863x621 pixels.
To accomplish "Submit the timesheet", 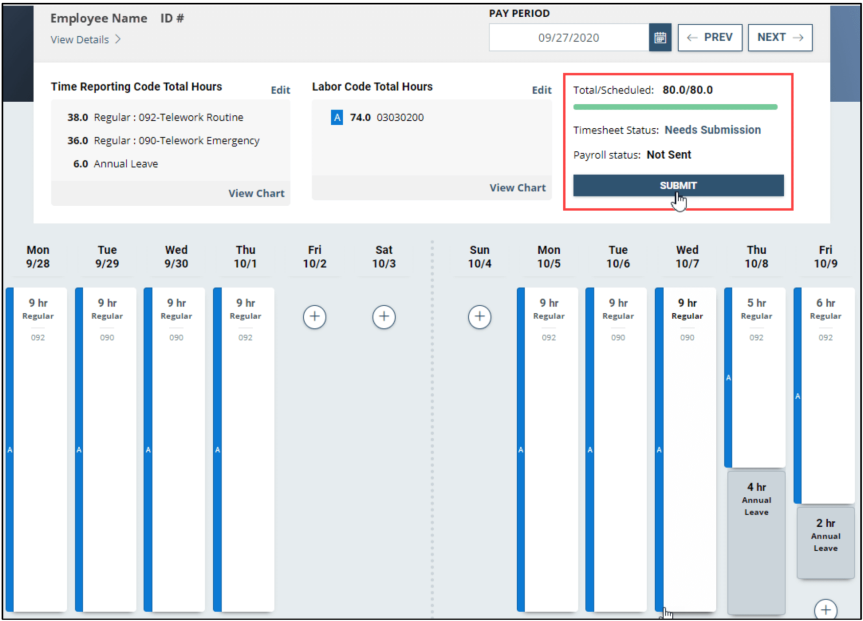I will [678, 186].
